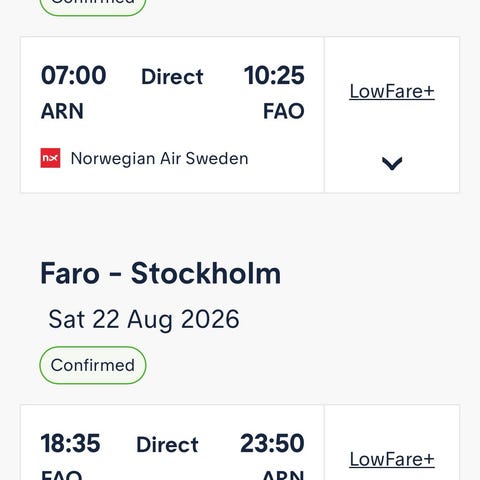Click the FAO arrival airport code

pyautogui.click(x=284, y=111)
